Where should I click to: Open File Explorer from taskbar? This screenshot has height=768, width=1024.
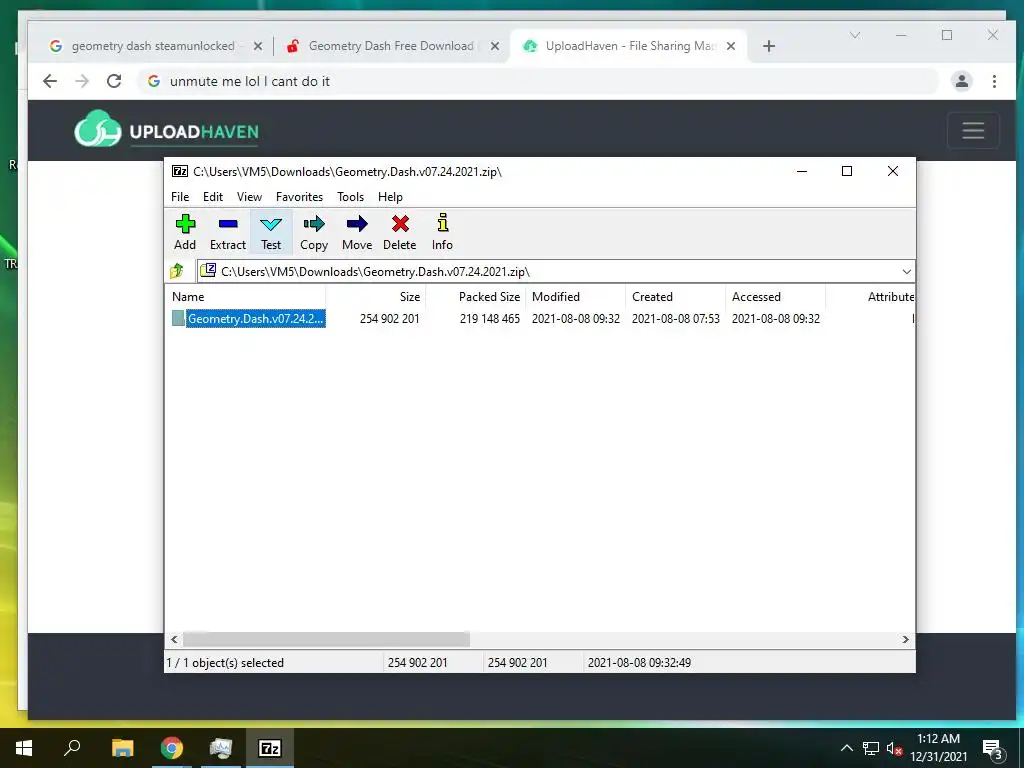click(x=122, y=748)
